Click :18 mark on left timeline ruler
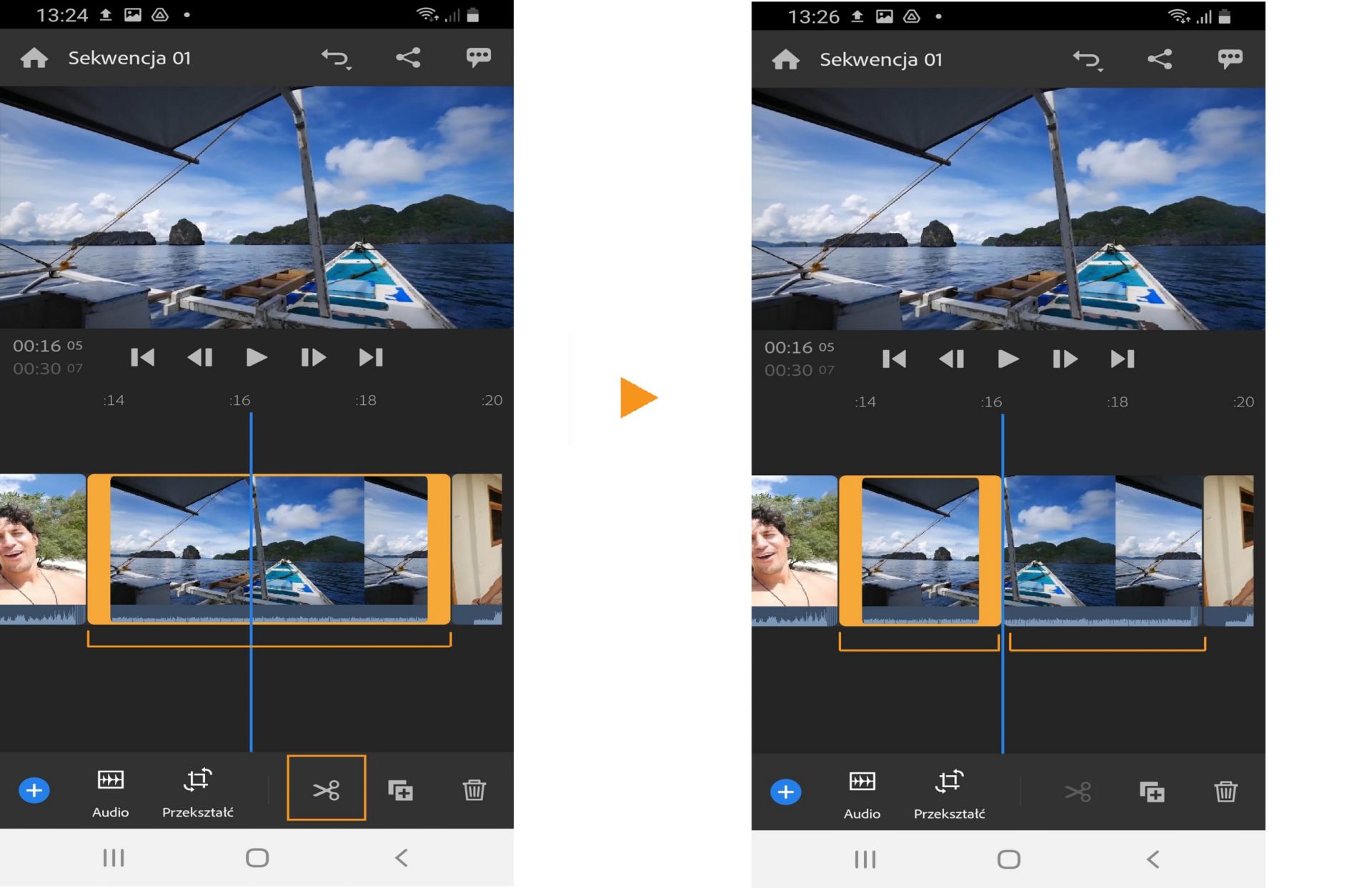The width and height of the screenshot is (1372, 888). coord(366,400)
